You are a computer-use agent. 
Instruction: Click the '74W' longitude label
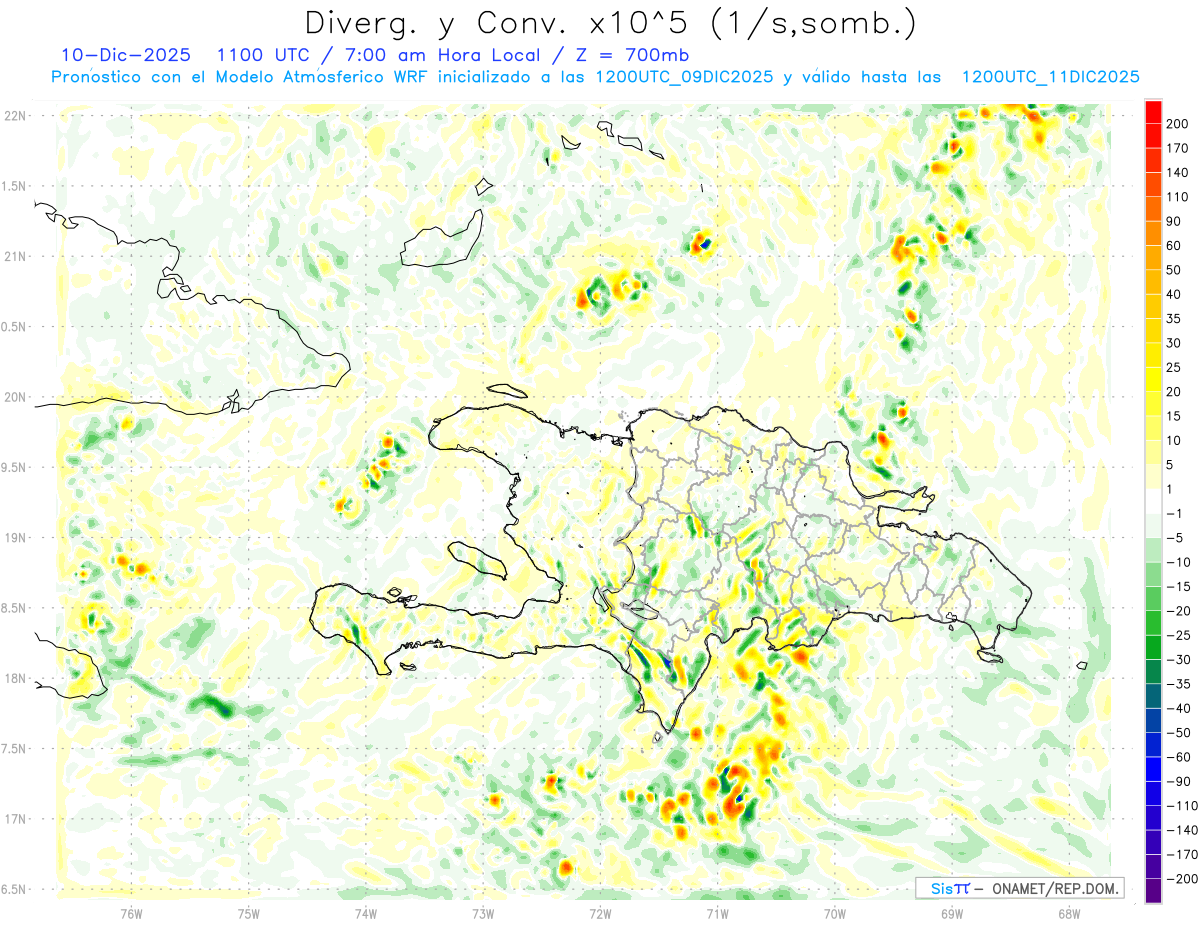(x=366, y=913)
